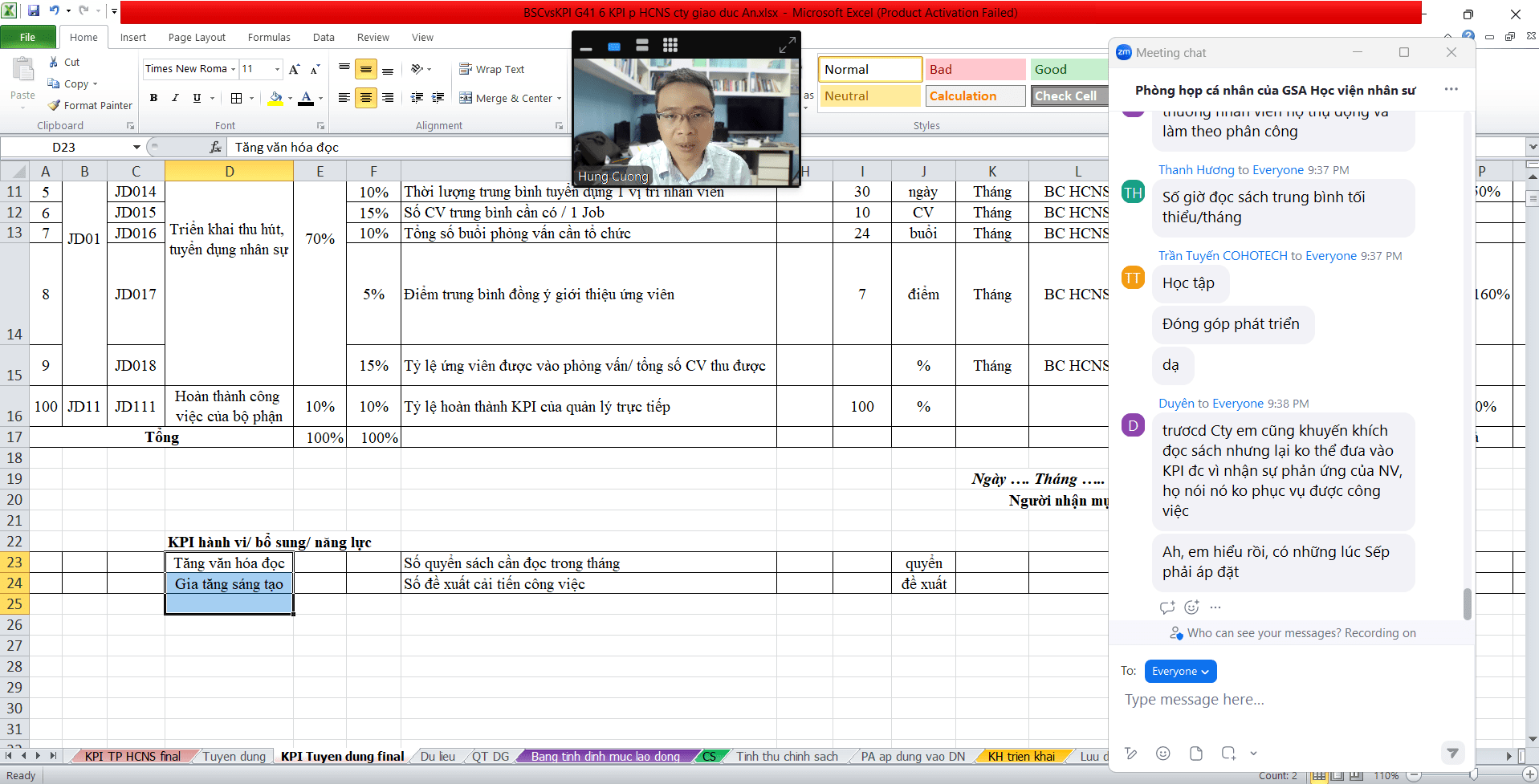Screen dimensions: 1539x784
Task: Open the font name dropdown
Action: [x=234, y=69]
